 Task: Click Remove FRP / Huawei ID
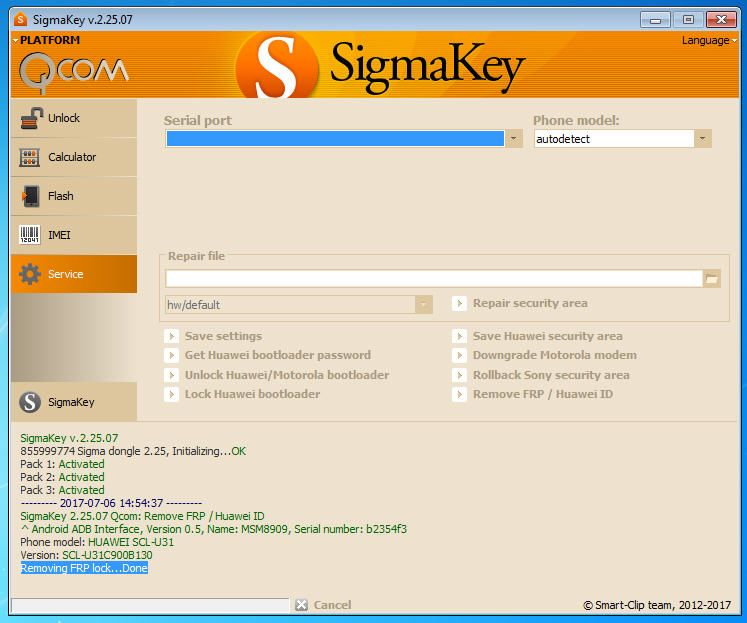click(x=542, y=394)
